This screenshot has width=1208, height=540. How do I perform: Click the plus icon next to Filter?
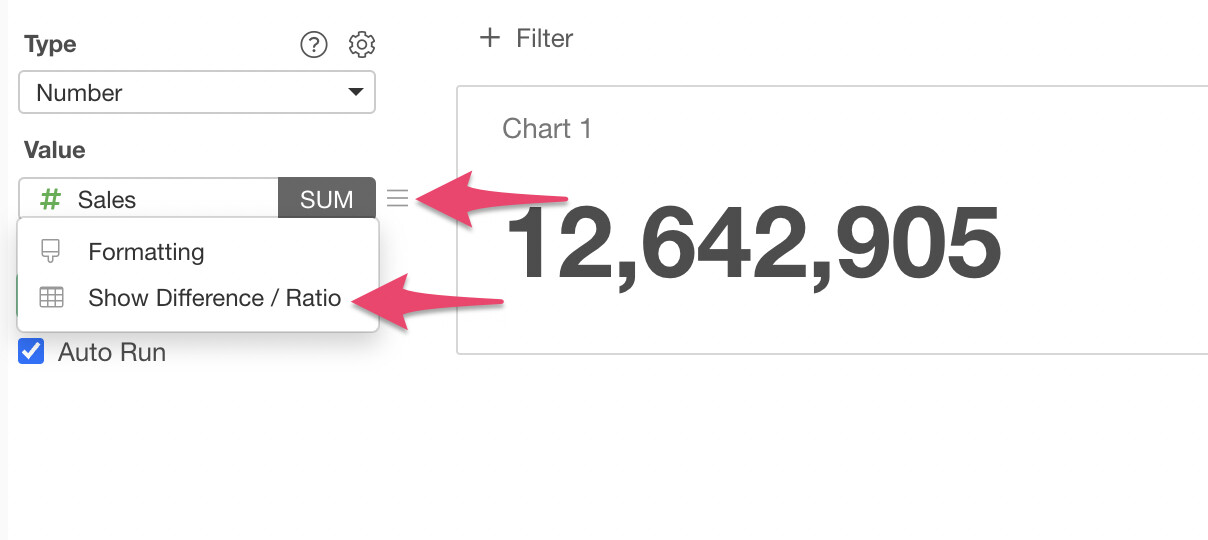click(489, 39)
